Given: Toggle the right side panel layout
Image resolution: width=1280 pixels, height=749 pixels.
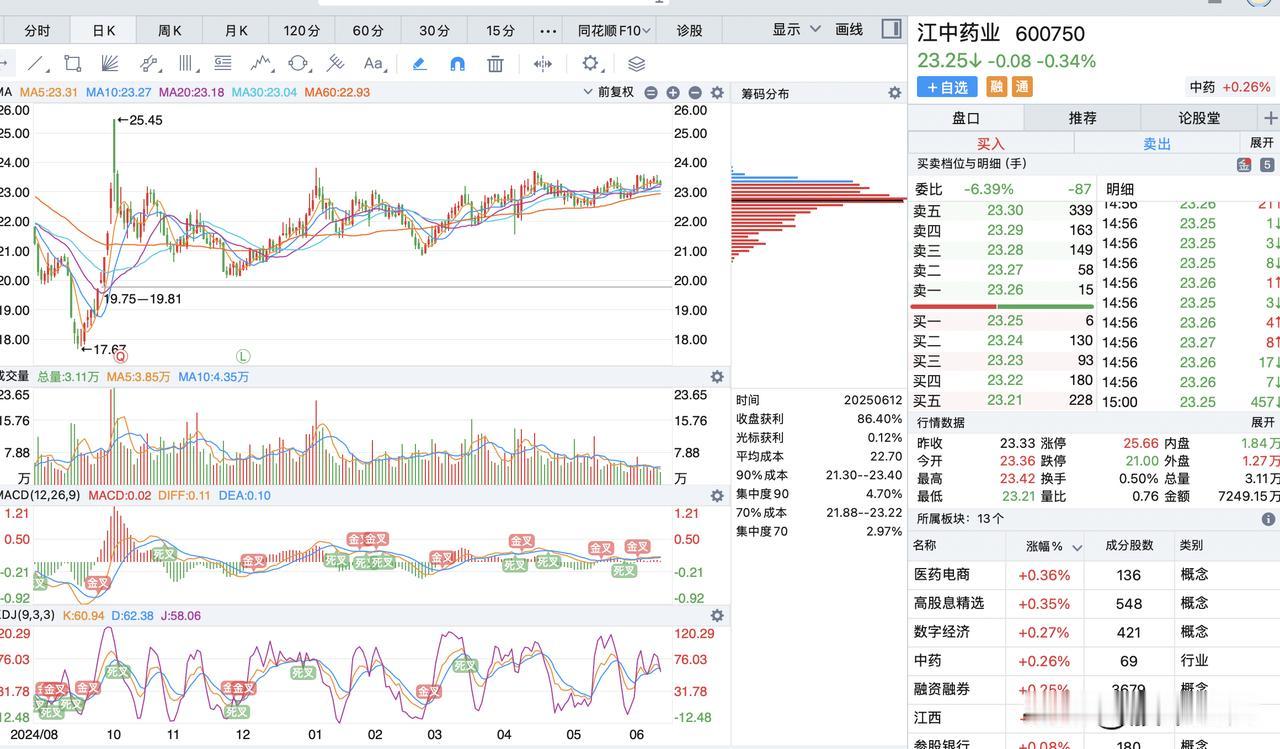Looking at the screenshot, I should pyautogui.click(x=891, y=29).
